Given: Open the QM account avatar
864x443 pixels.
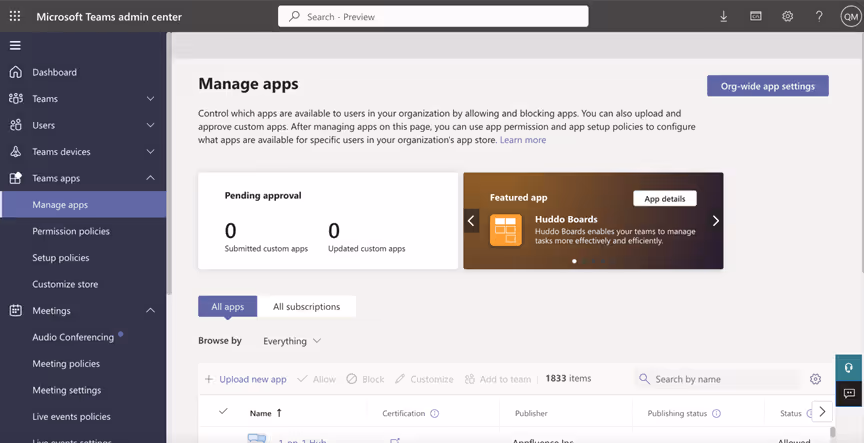Looking at the screenshot, I should click(x=851, y=17).
